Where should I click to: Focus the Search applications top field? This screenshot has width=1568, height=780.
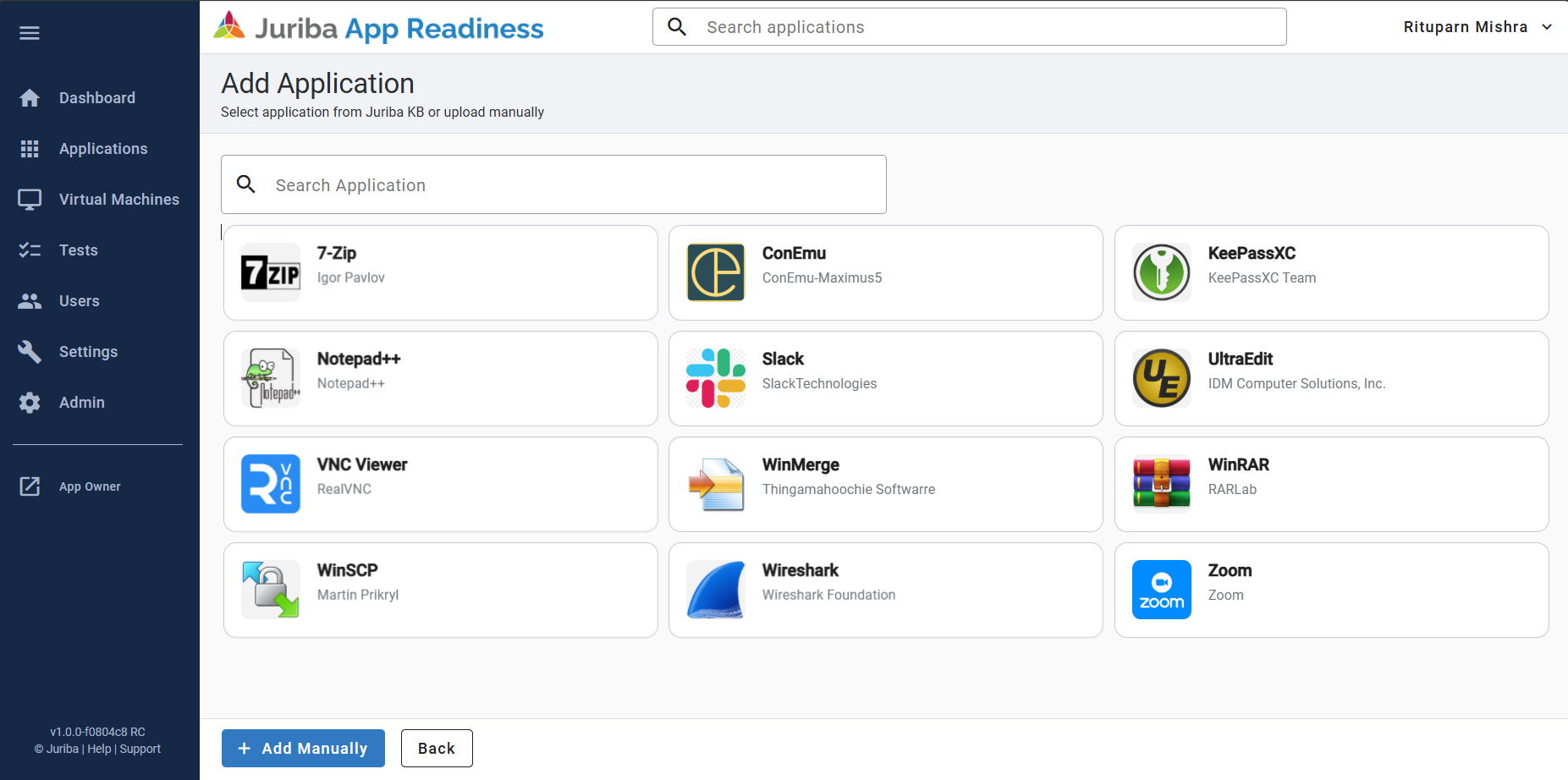point(970,27)
